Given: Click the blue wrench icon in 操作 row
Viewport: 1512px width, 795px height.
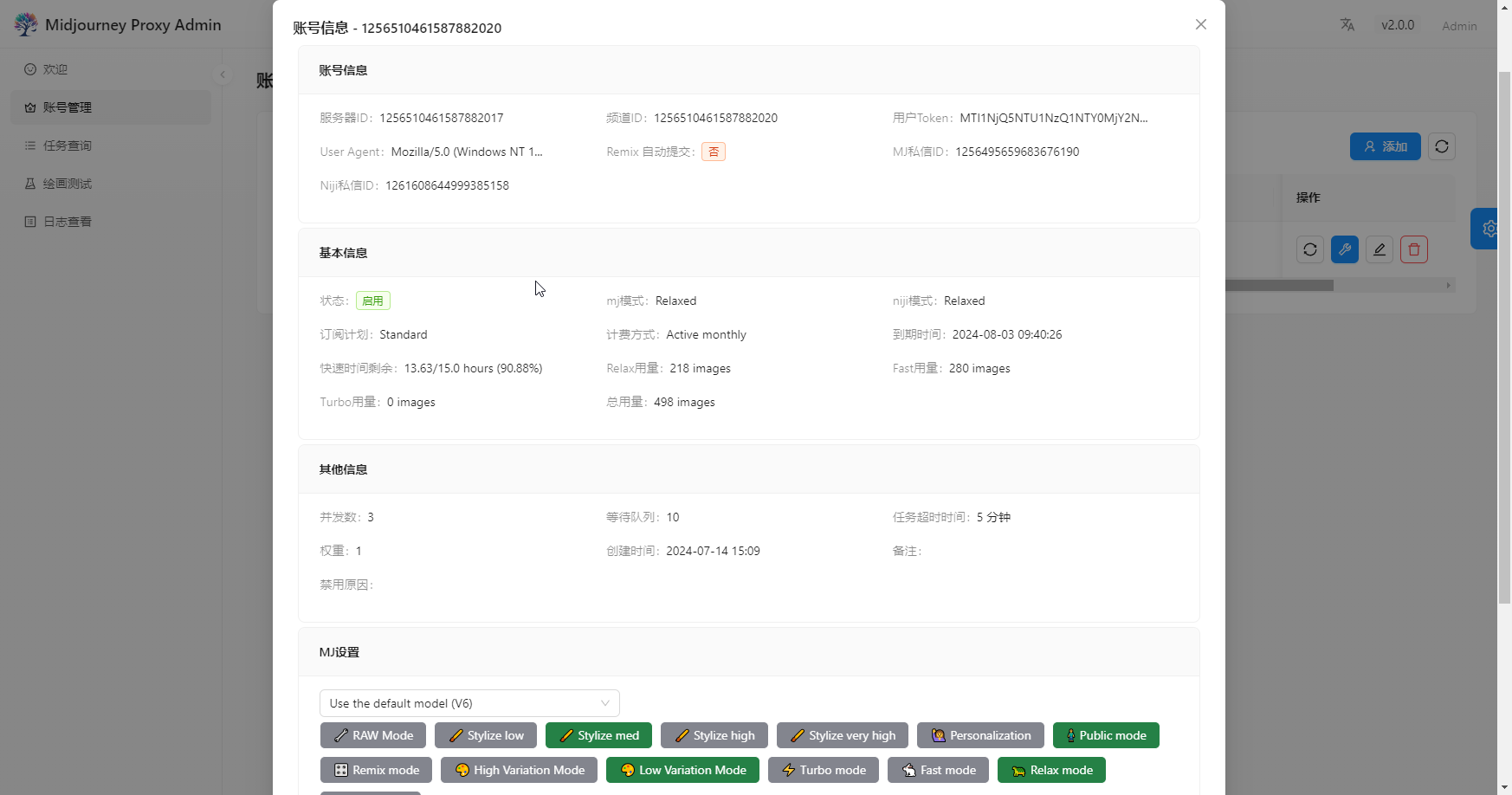Looking at the screenshot, I should coord(1345,249).
